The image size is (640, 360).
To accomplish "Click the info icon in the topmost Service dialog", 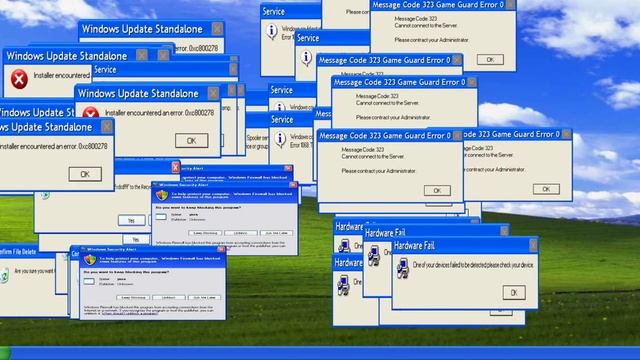I will point(272,31).
